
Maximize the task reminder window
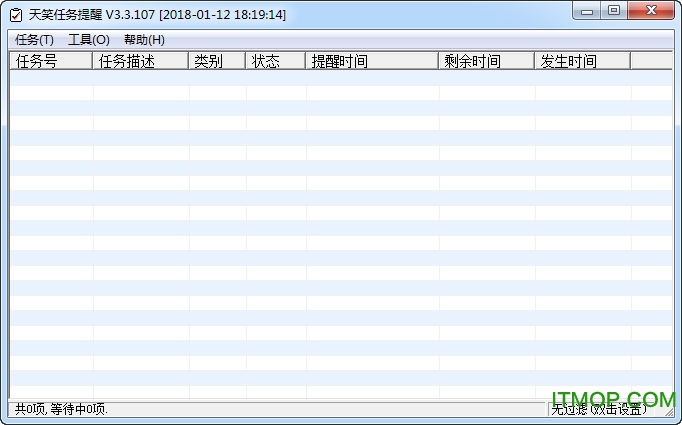tap(614, 11)
